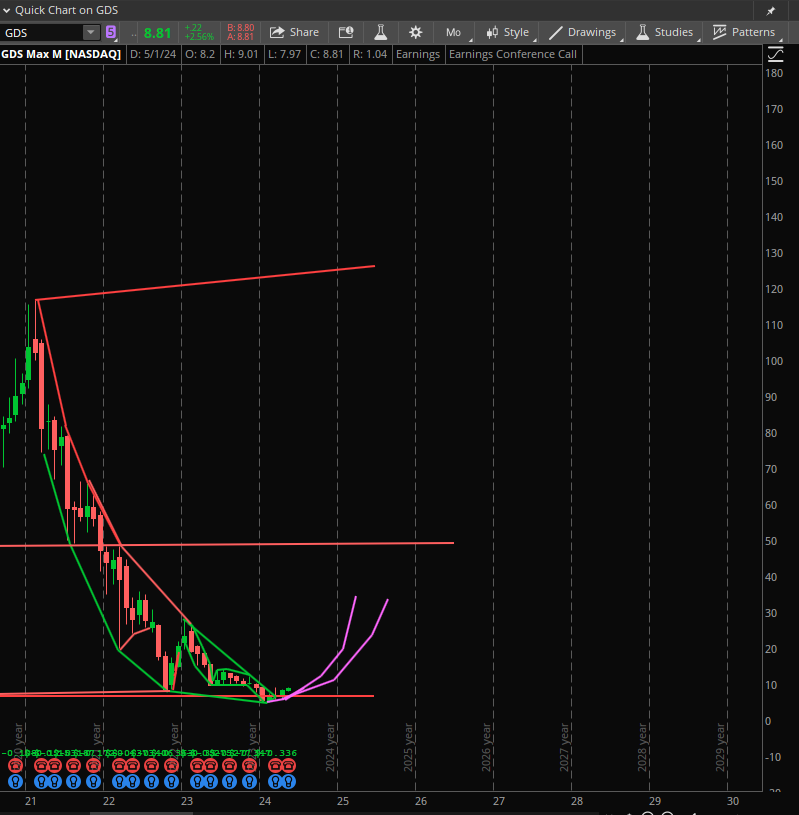Image resolution: width=799 pixels, height=815 pixels.
Task: Click the red phone icon just left of the 23 year line
Action: coord(172,766)
